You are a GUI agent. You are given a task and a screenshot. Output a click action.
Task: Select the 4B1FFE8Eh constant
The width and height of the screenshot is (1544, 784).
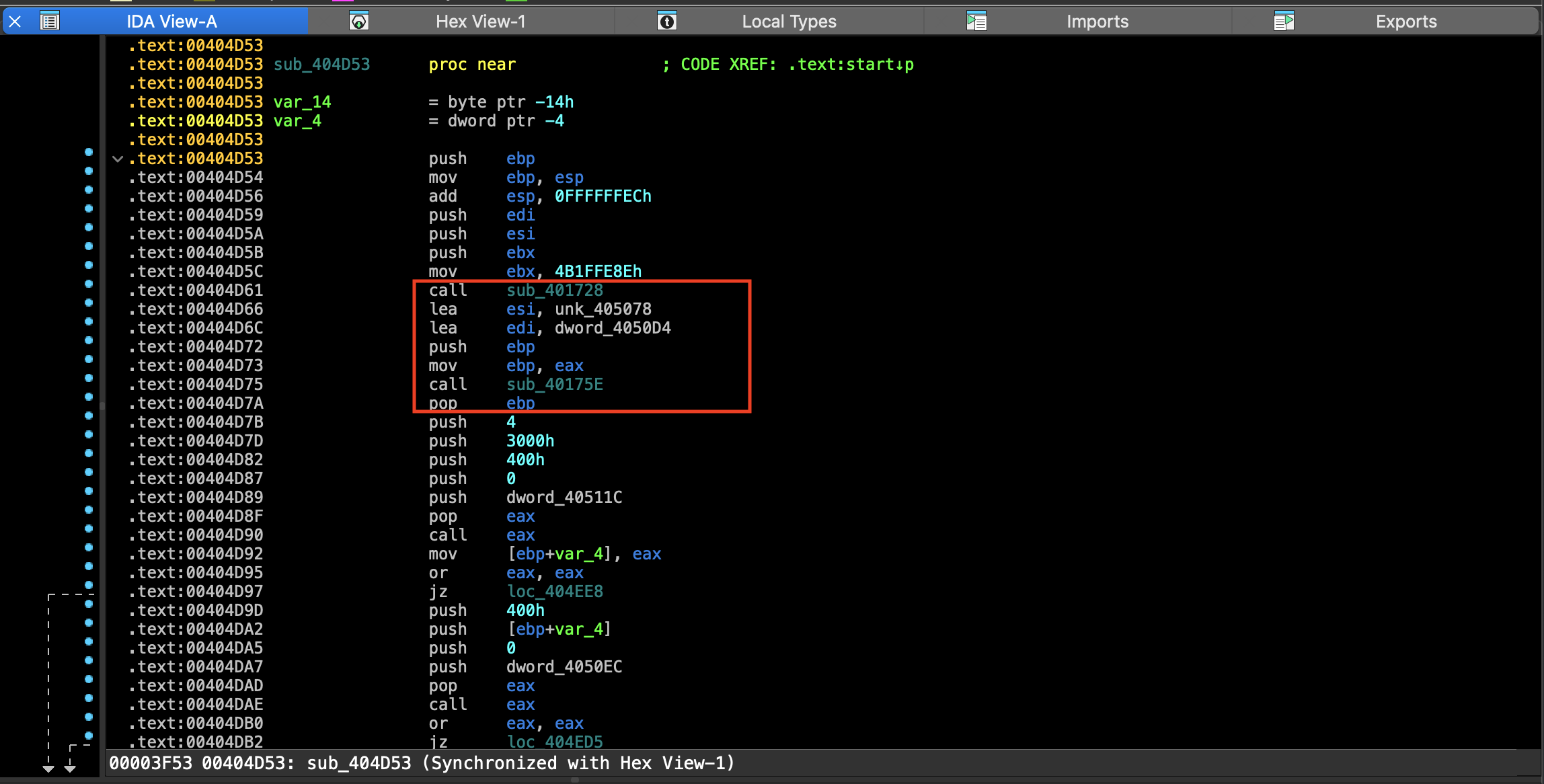click(x=598, y=272)
